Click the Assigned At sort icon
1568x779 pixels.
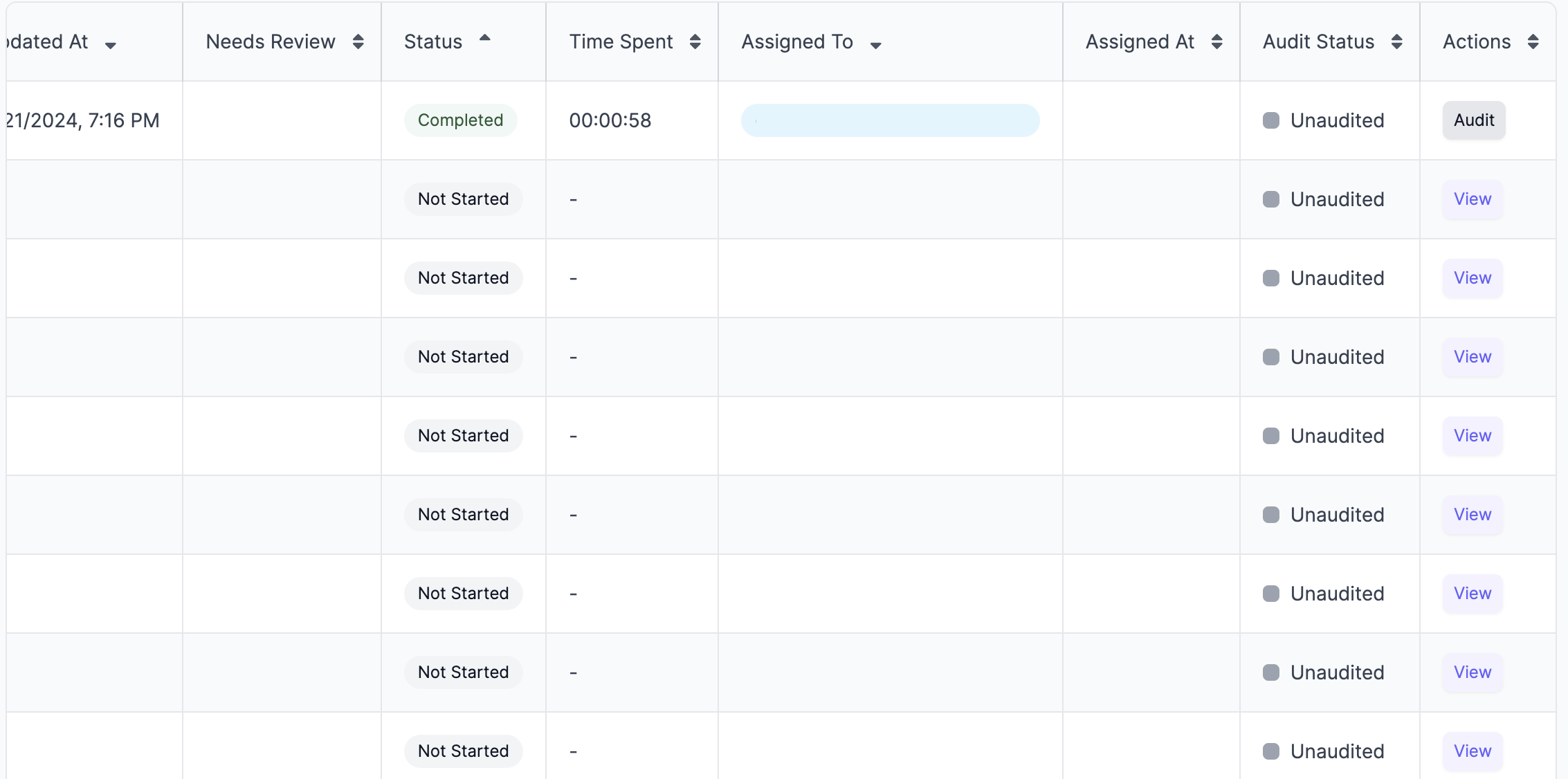(x=1216, y=42)
